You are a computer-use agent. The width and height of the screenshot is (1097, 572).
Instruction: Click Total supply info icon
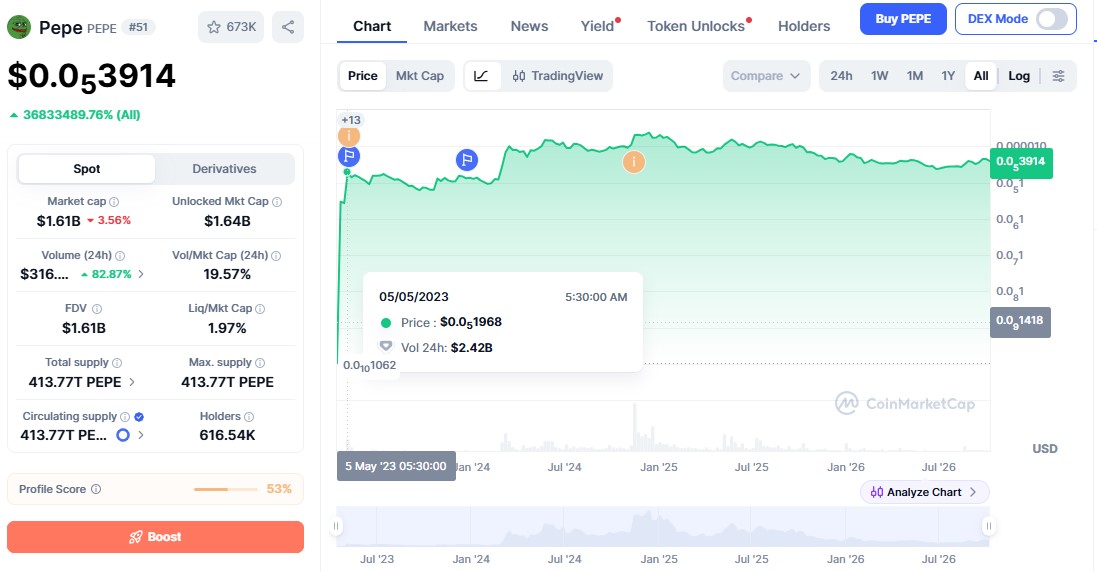tap(117, 363)
